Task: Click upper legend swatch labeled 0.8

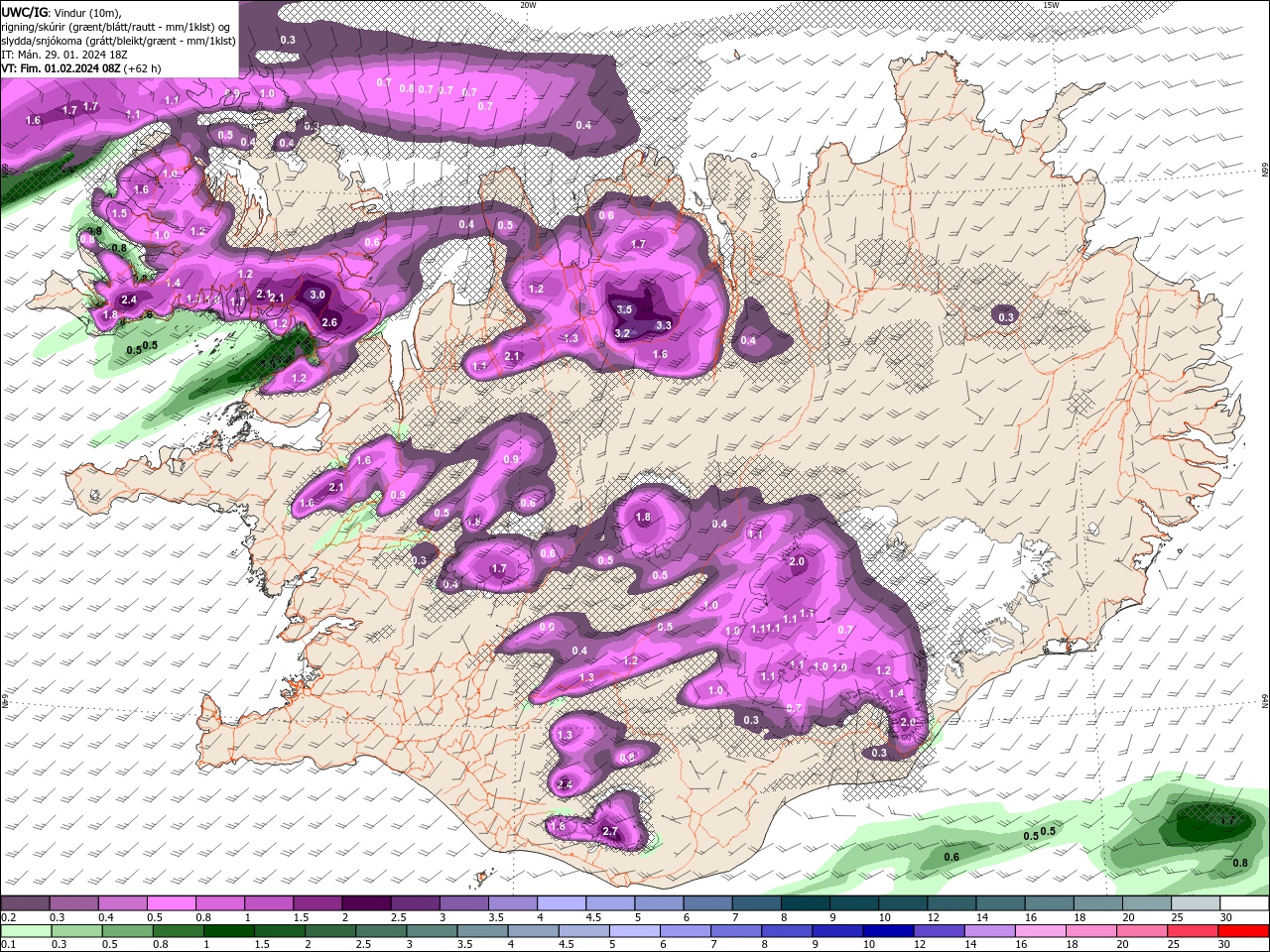Action: click(x=219, y=903)
